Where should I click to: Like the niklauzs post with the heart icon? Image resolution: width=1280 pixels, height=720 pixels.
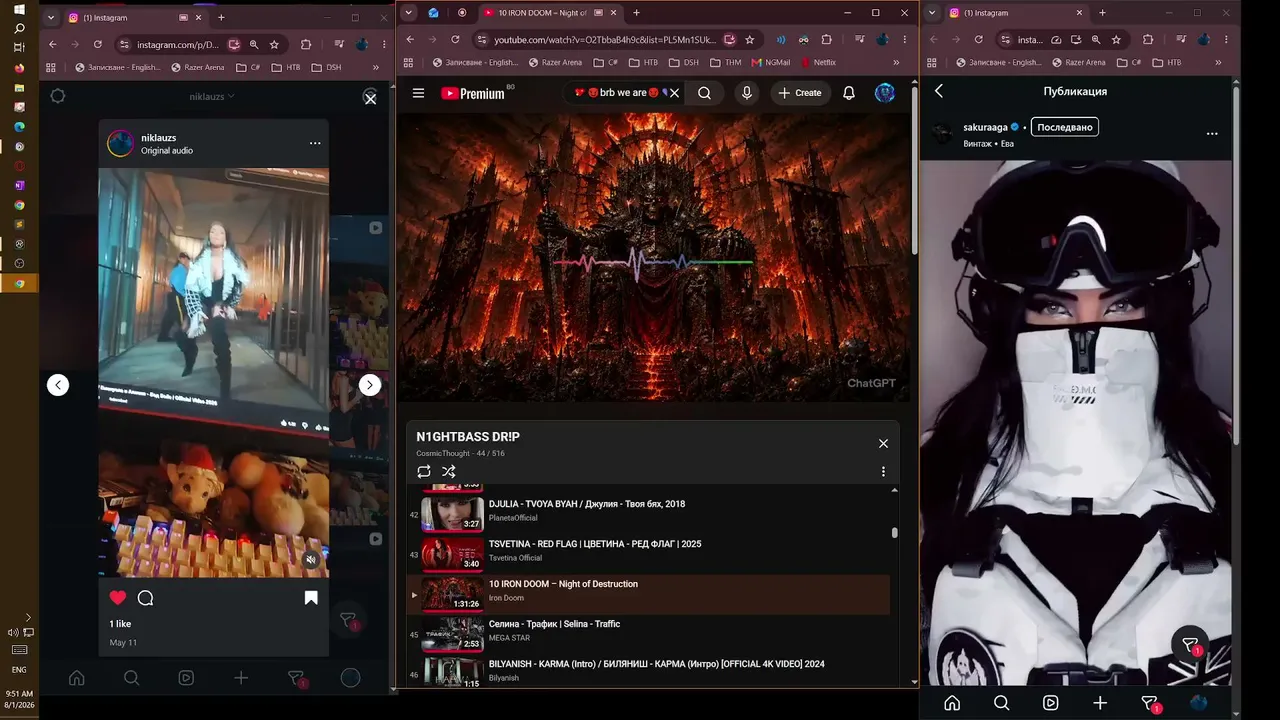[x=118, y=598]
